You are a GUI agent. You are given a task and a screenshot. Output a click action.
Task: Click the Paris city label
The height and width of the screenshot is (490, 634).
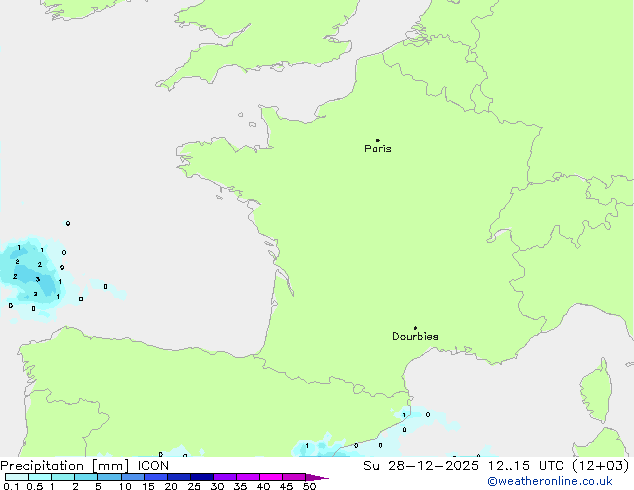click(x=378, y=149)
